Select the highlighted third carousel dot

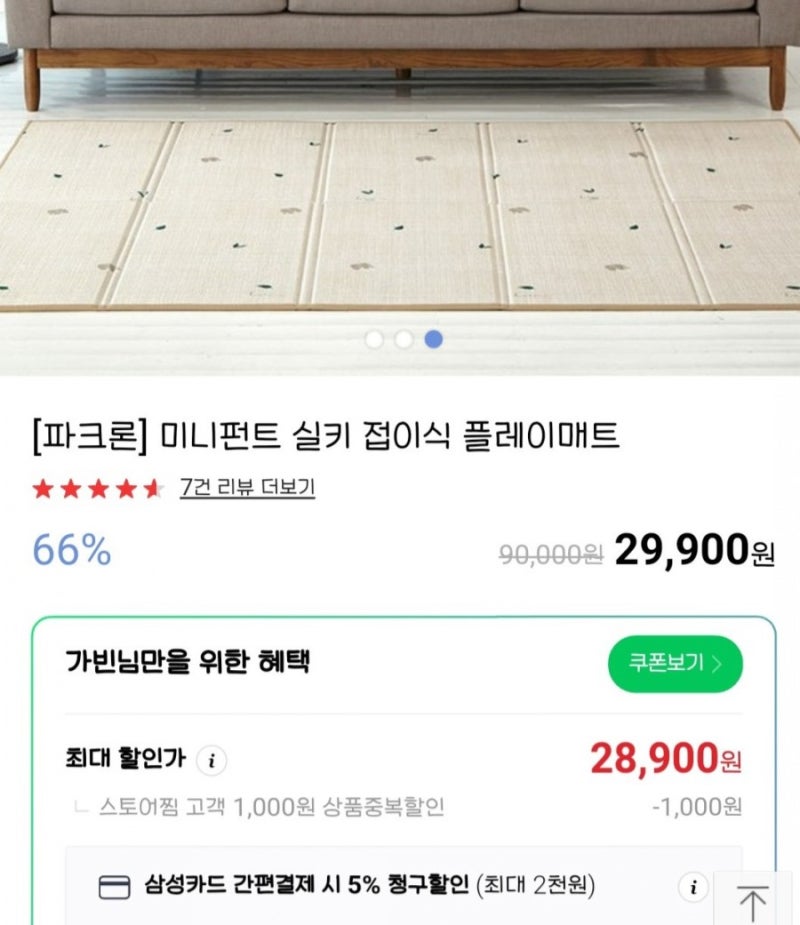tap(433, 339)
